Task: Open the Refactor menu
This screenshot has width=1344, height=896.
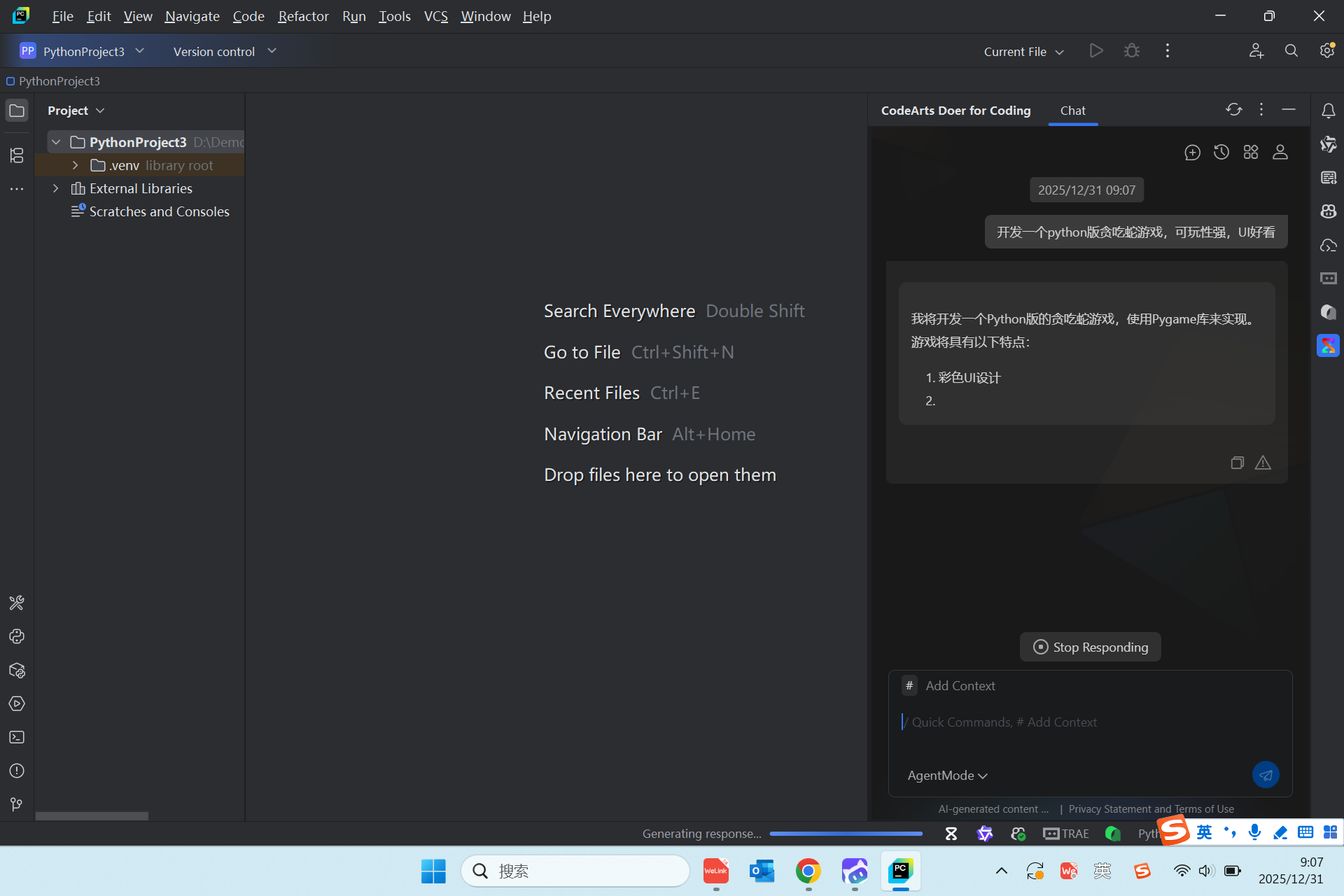Action: pyautogui.click(x=302, y=16)
